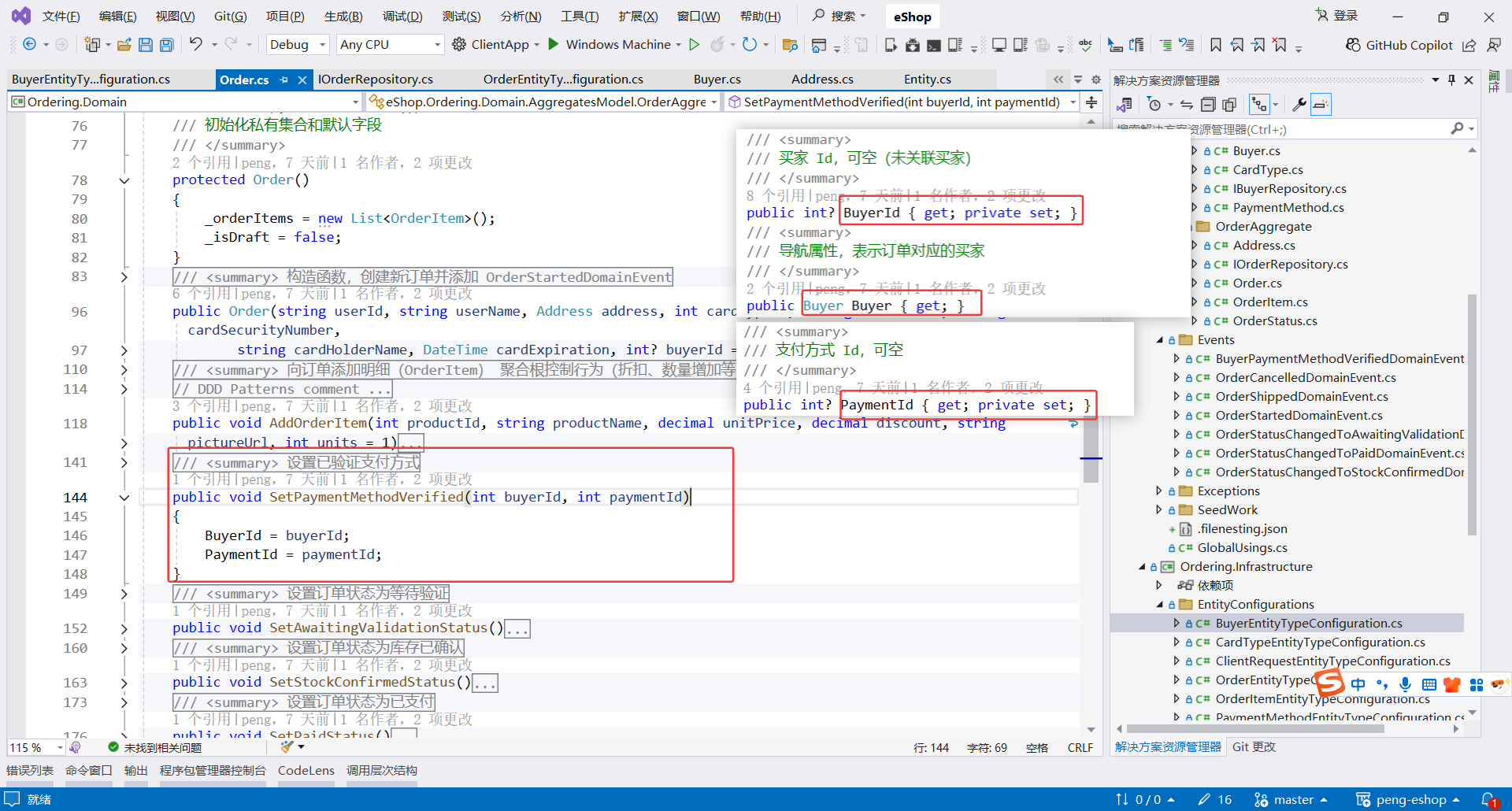The height and width of the screenshot is (811, 1512).
Task: Click the uncomment selected lines icon
Action: click(1187, 45)
